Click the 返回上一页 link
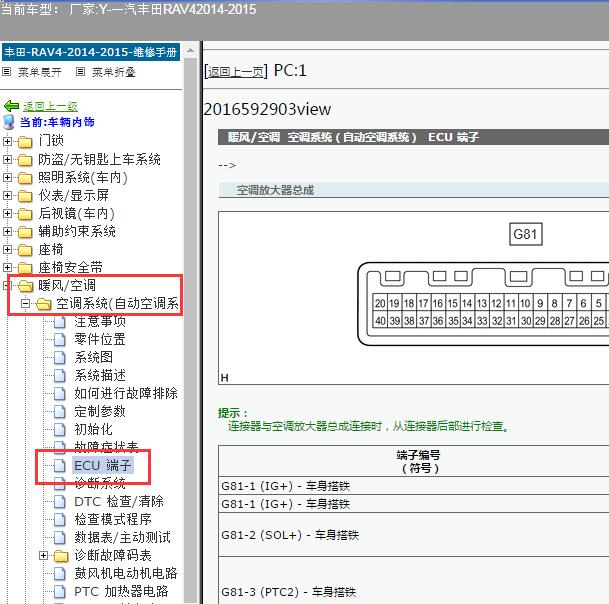Viewport: 609px width, 604px height. coord(235,72)
